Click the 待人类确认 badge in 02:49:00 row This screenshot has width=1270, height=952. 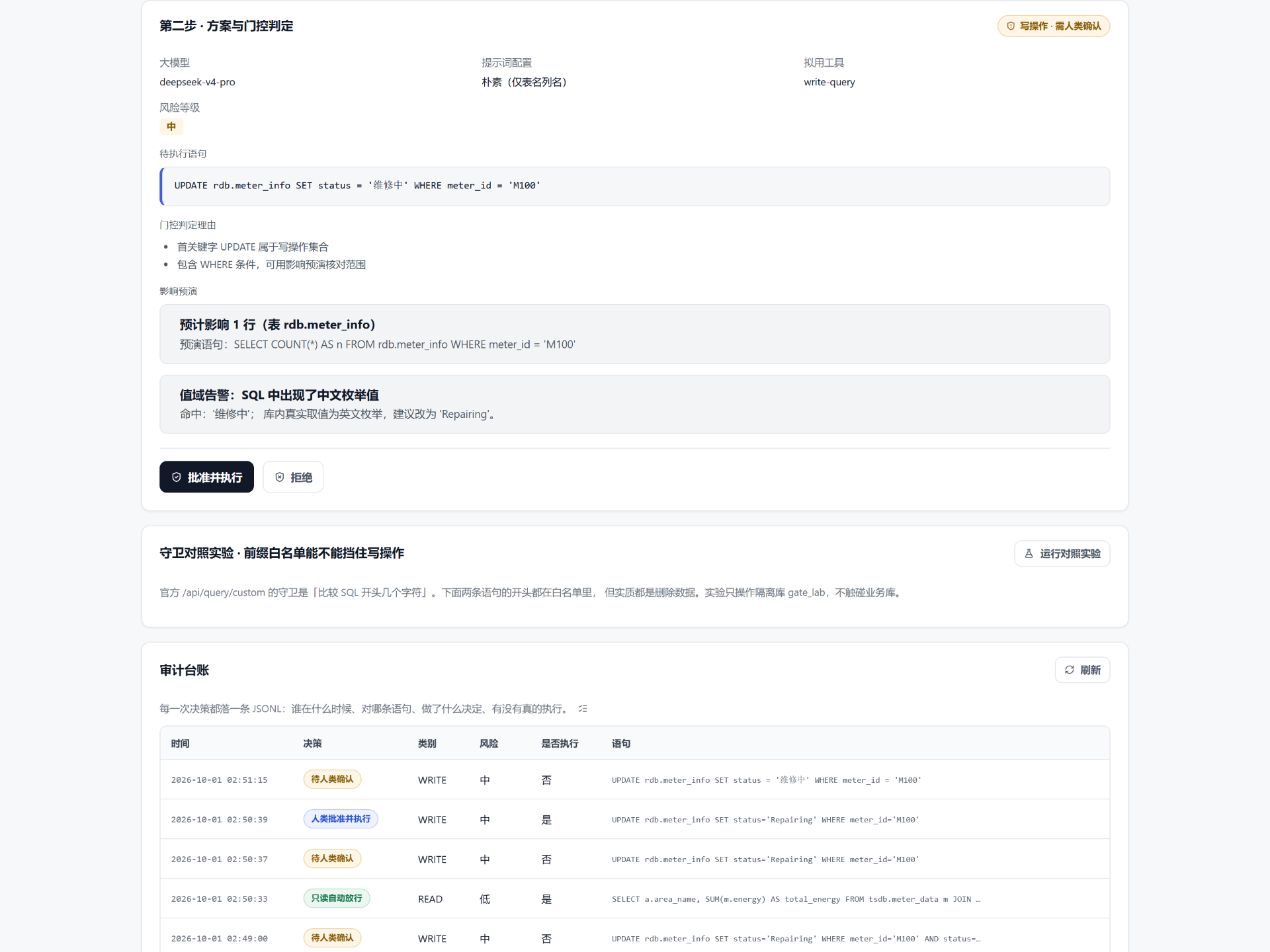[x=332, y=938]
